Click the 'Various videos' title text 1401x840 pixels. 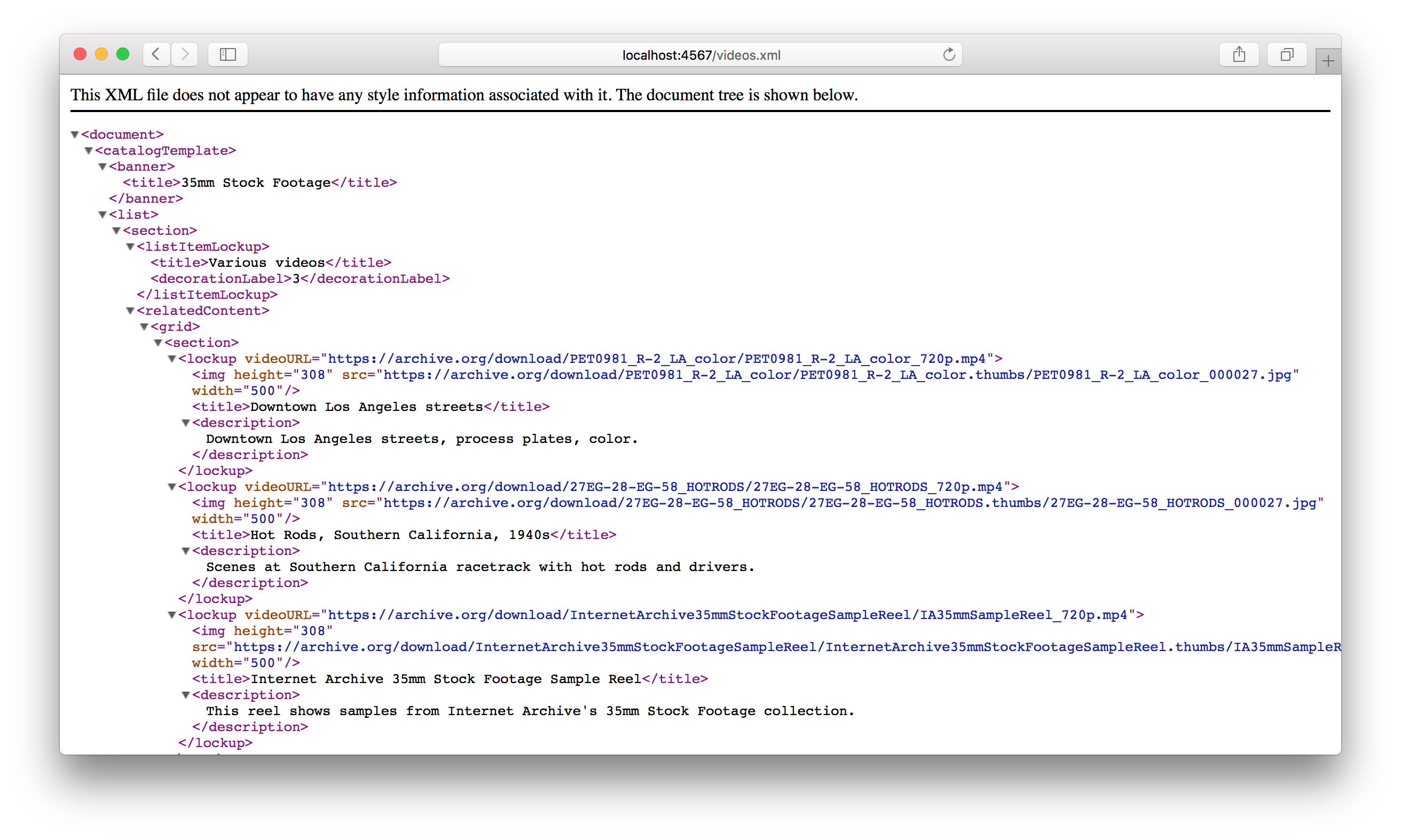pyautogui.click(x=267, y=263)
